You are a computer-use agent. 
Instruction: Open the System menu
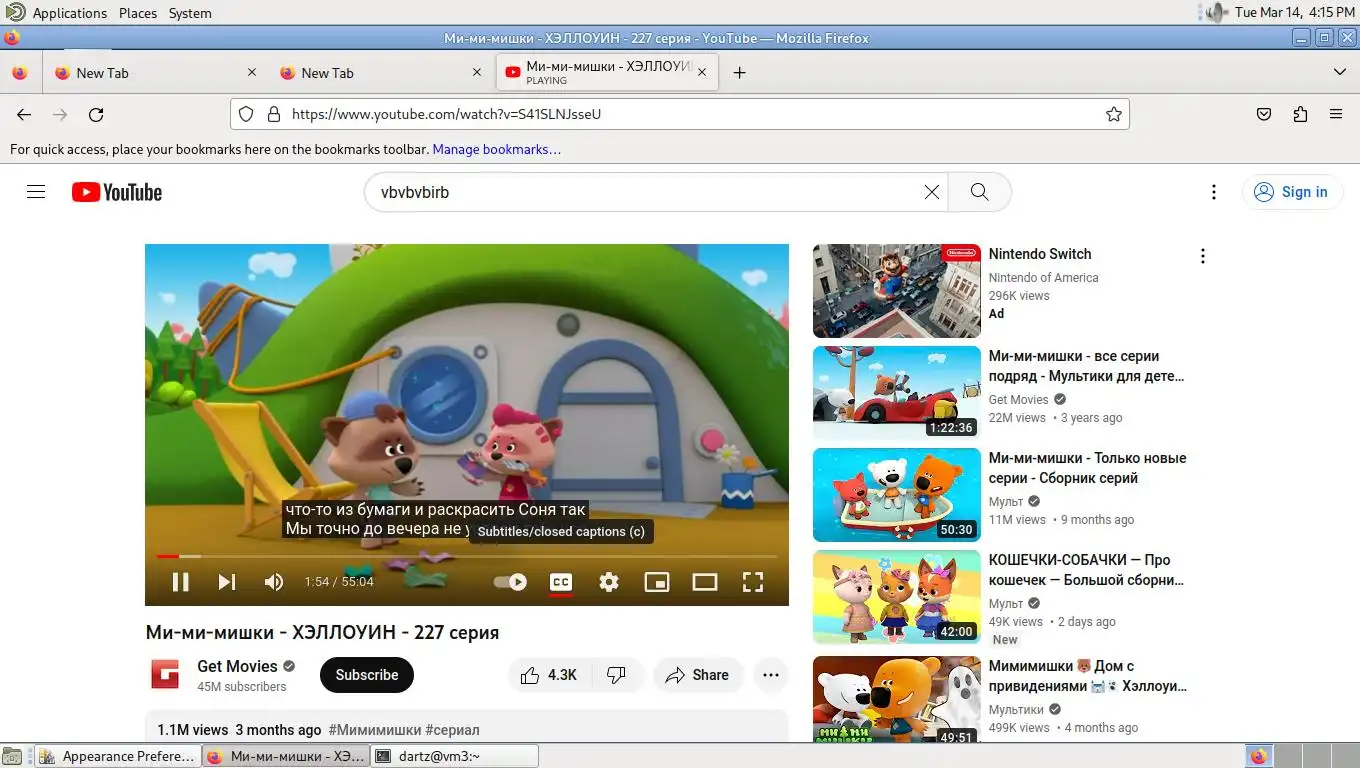(190, 13)
